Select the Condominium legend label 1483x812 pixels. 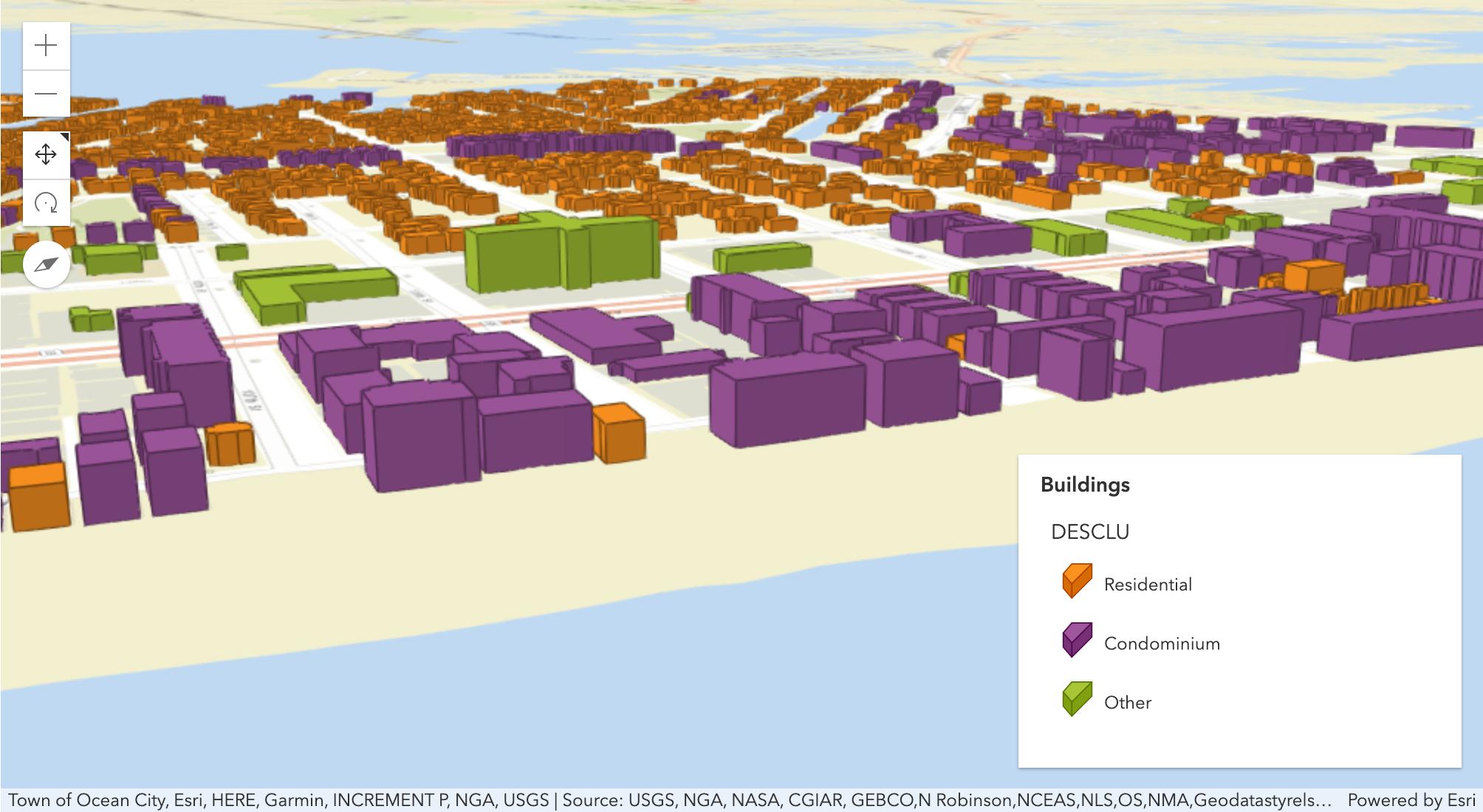1162,644
